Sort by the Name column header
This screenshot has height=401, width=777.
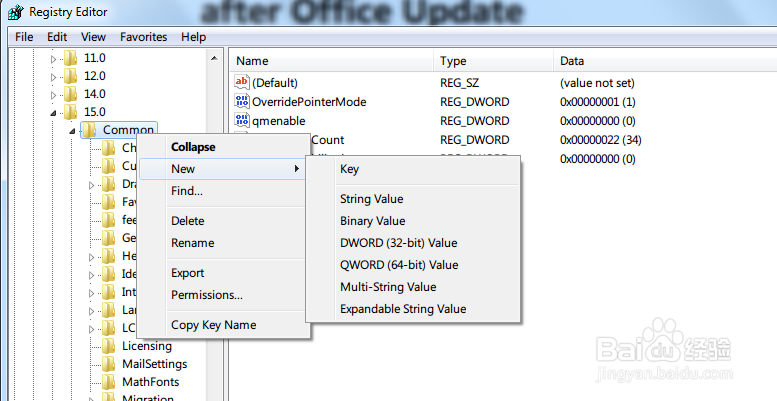tap(331, 61)
